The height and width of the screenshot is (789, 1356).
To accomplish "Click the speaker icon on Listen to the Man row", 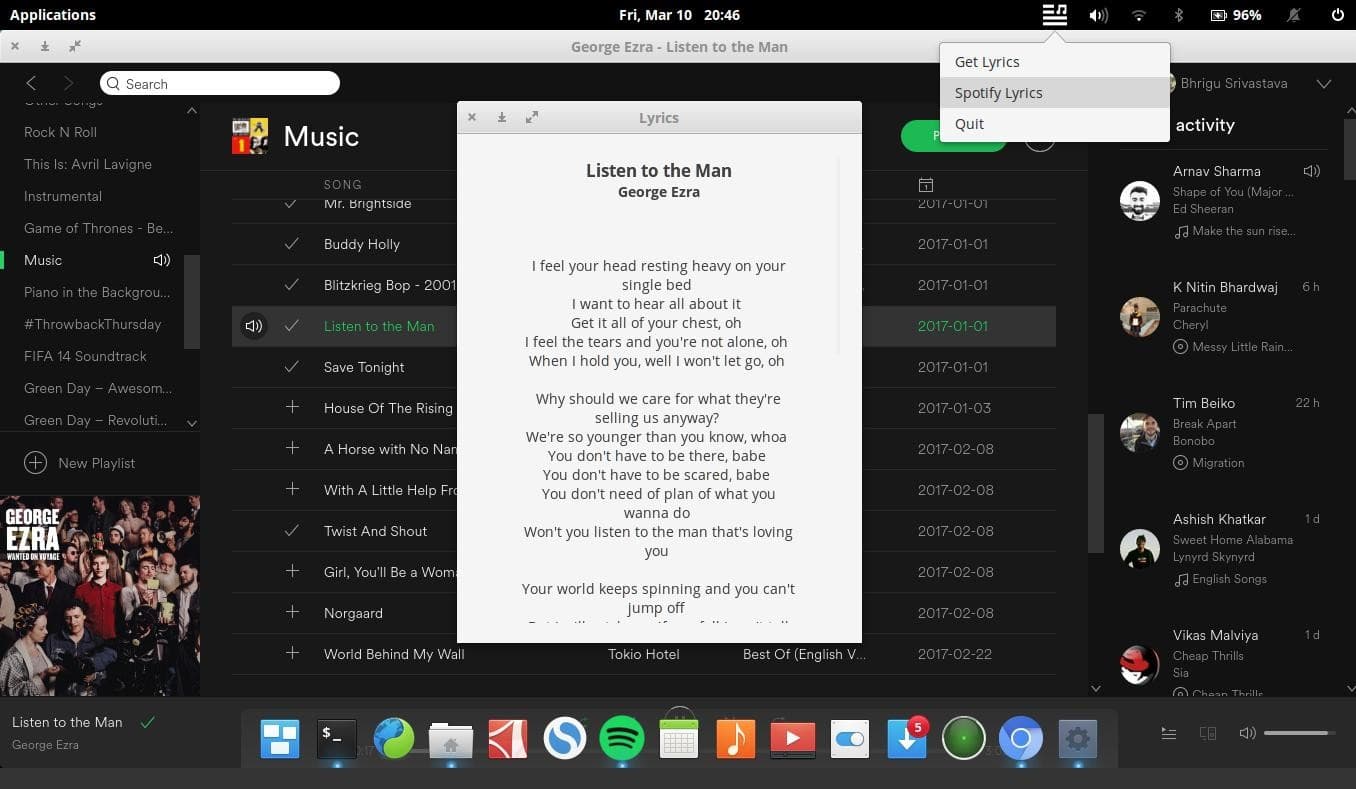I will pos(254,326).
